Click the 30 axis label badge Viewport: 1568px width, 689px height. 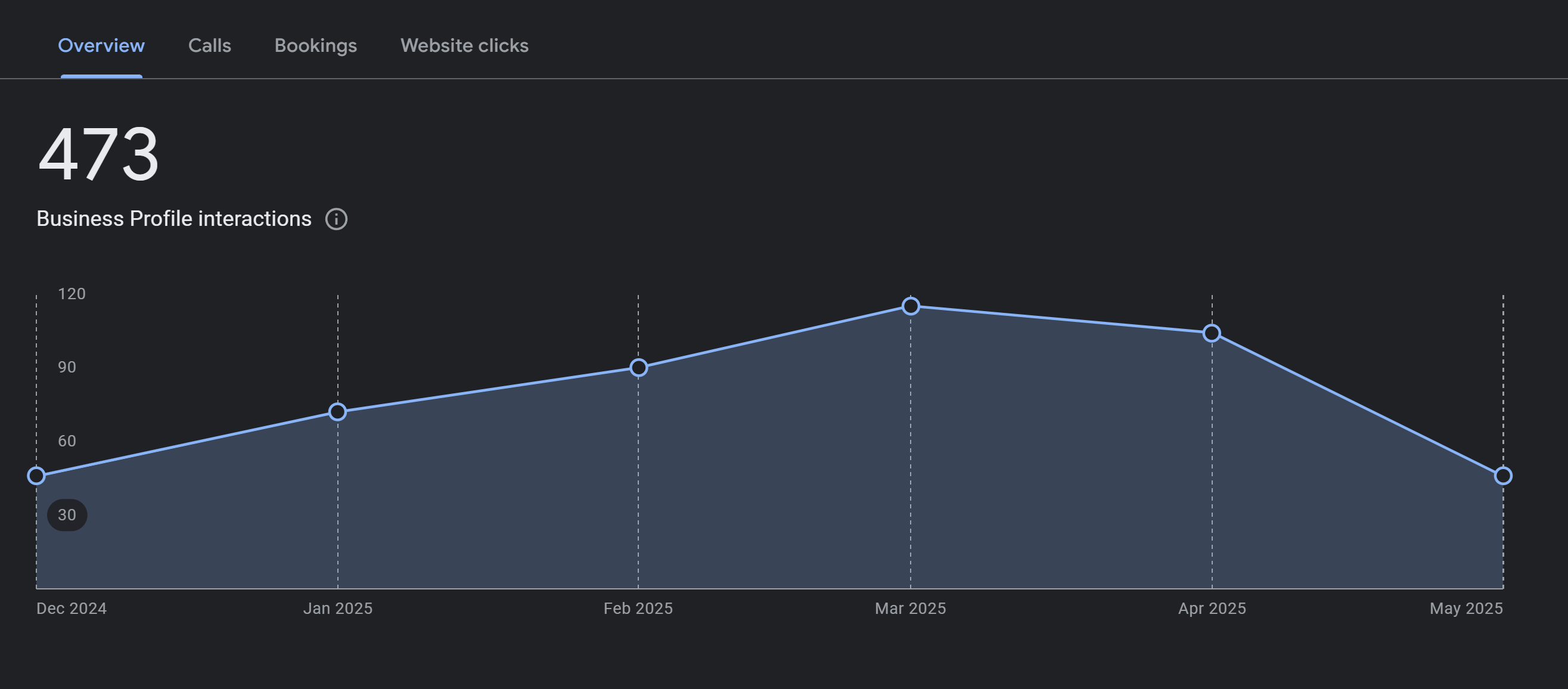click(67, 515)
